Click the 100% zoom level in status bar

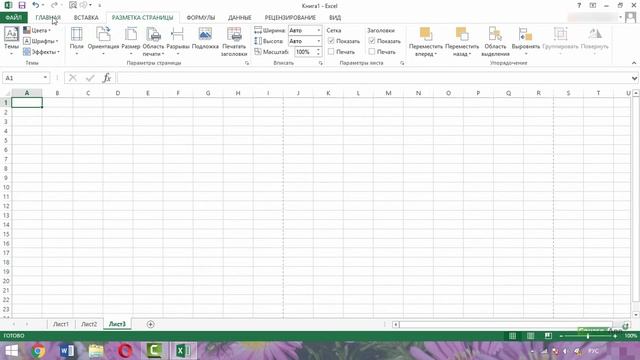pos(631,336)
